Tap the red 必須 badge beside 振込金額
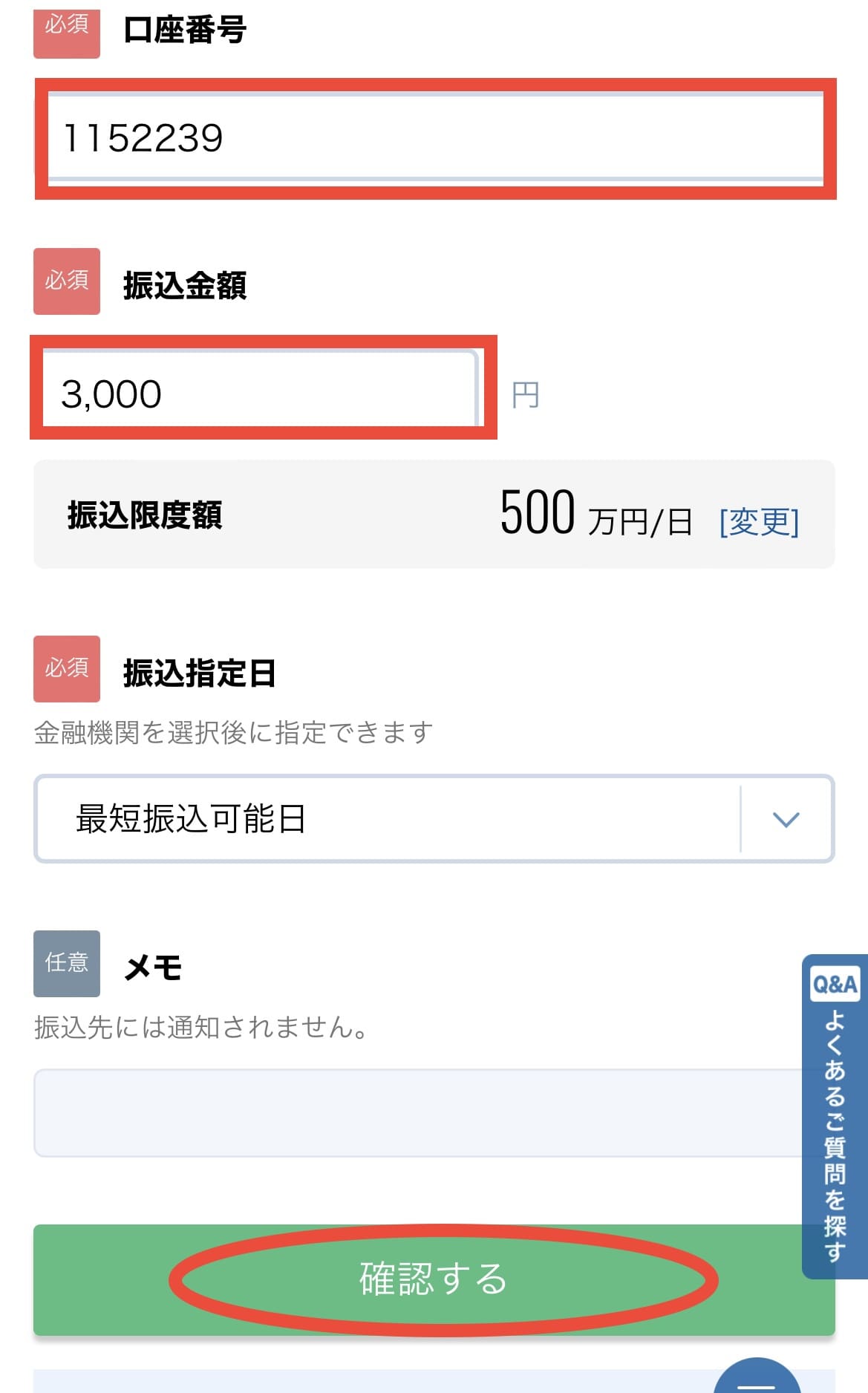The image size is (868, 1393). [67, 281]
